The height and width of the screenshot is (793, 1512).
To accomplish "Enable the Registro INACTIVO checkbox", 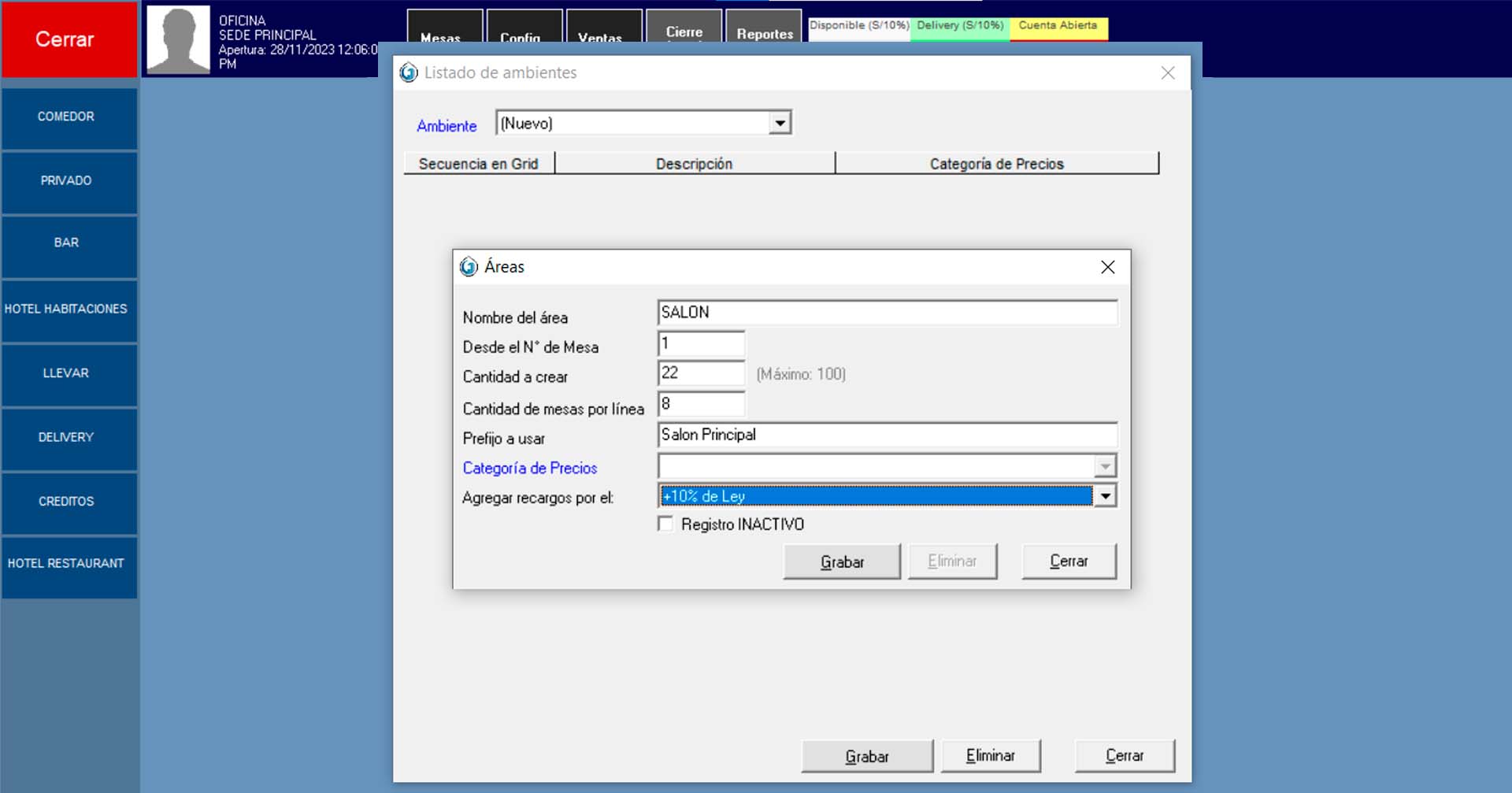I will coord(665,524).
